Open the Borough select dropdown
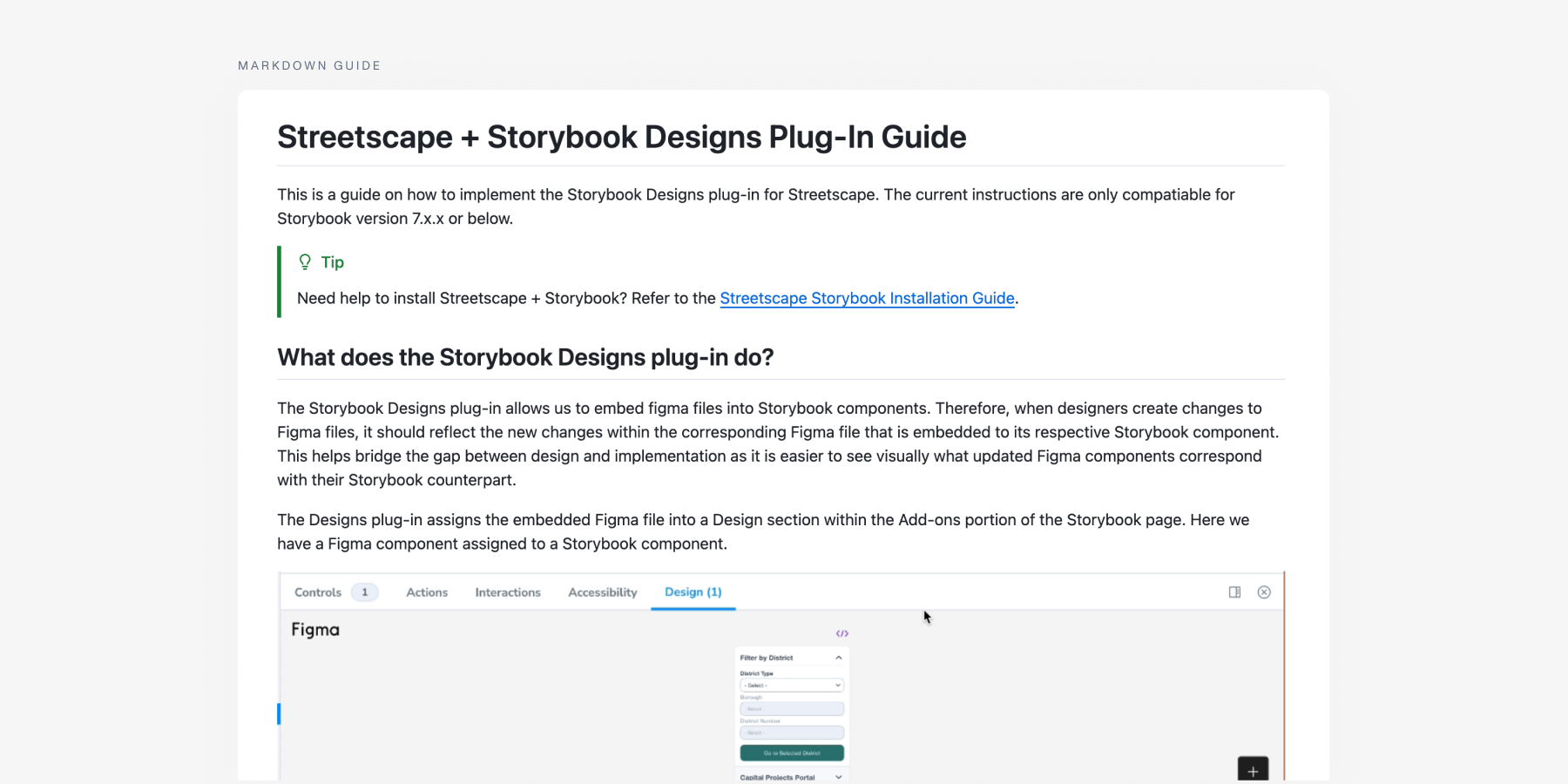 coord(791,709)
